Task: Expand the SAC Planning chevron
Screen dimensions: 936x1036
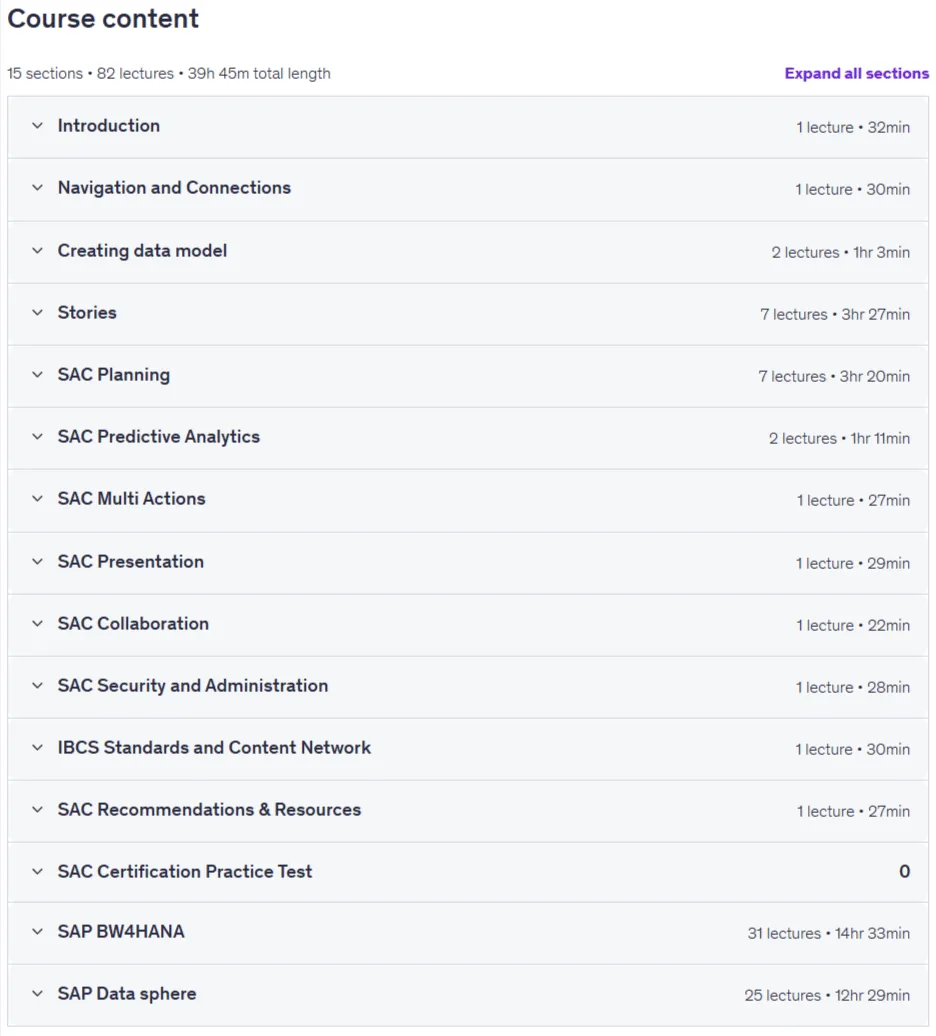Action: [38, 375]
